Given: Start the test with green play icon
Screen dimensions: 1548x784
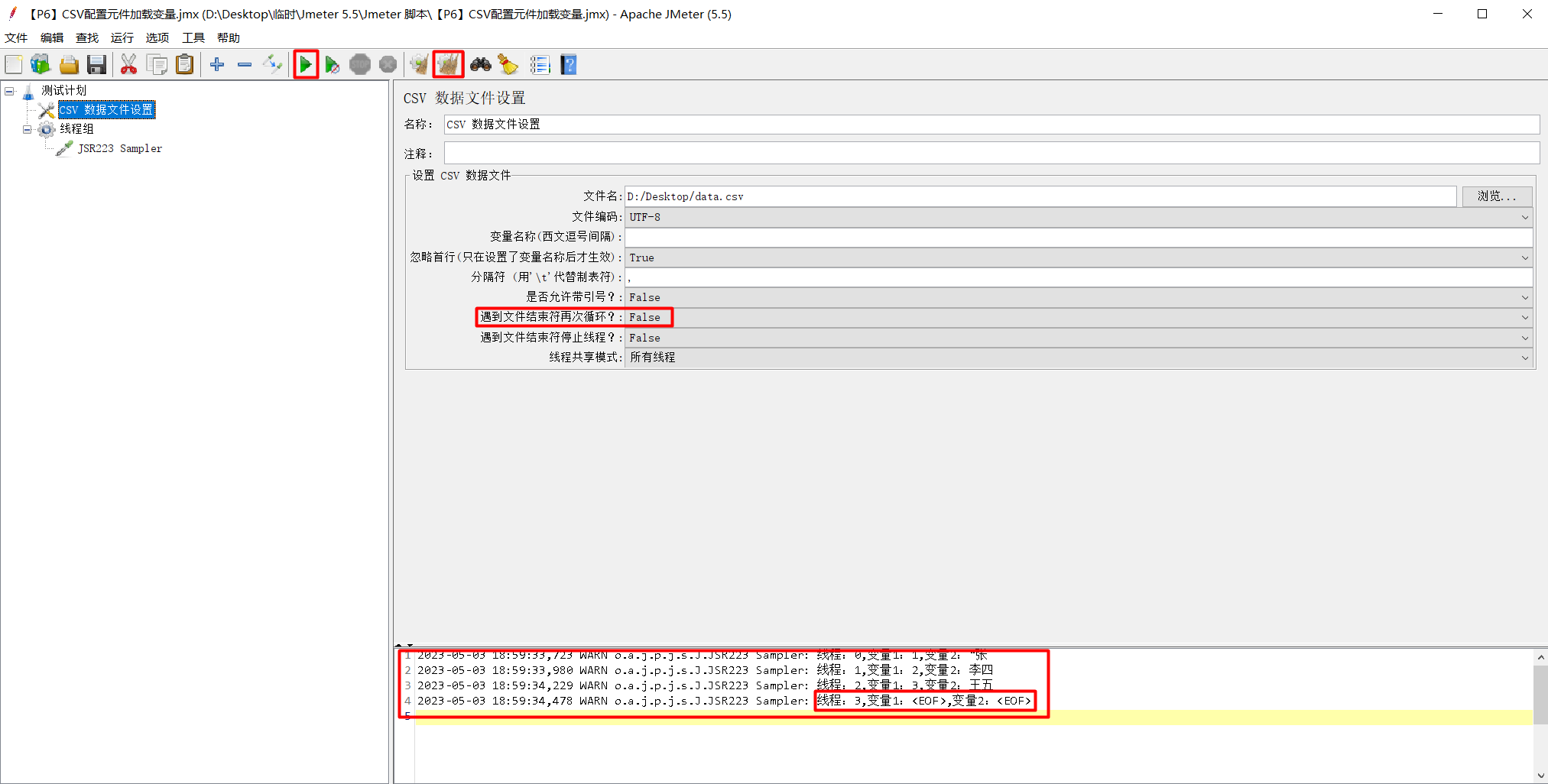Looking at the screenshot, I should [306, 65].
